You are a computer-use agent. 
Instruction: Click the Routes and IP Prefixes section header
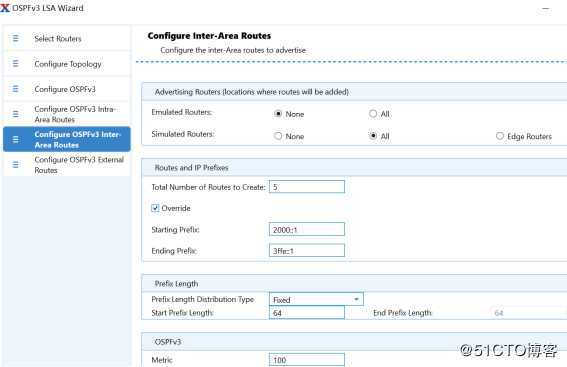(x=354, y=167)
